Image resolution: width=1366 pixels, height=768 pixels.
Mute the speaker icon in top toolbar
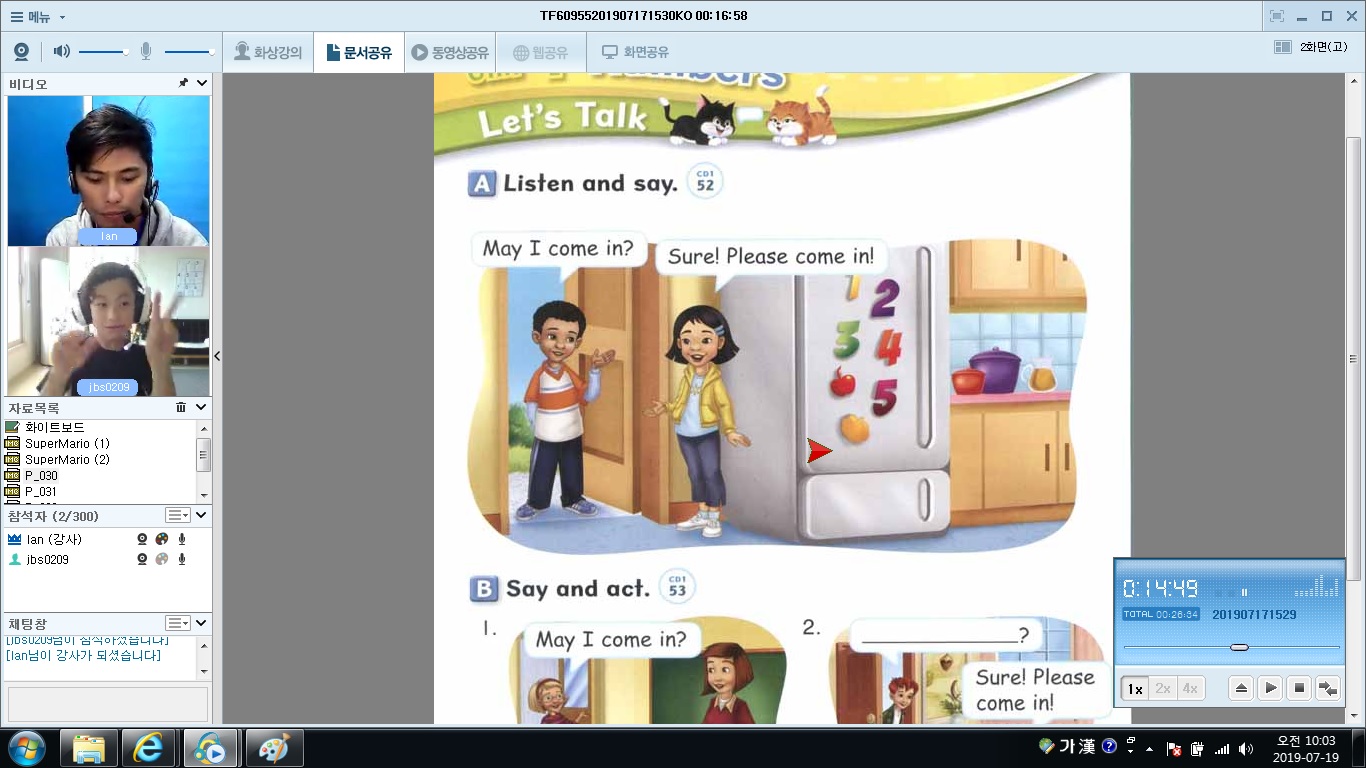(x=62, y=52)
